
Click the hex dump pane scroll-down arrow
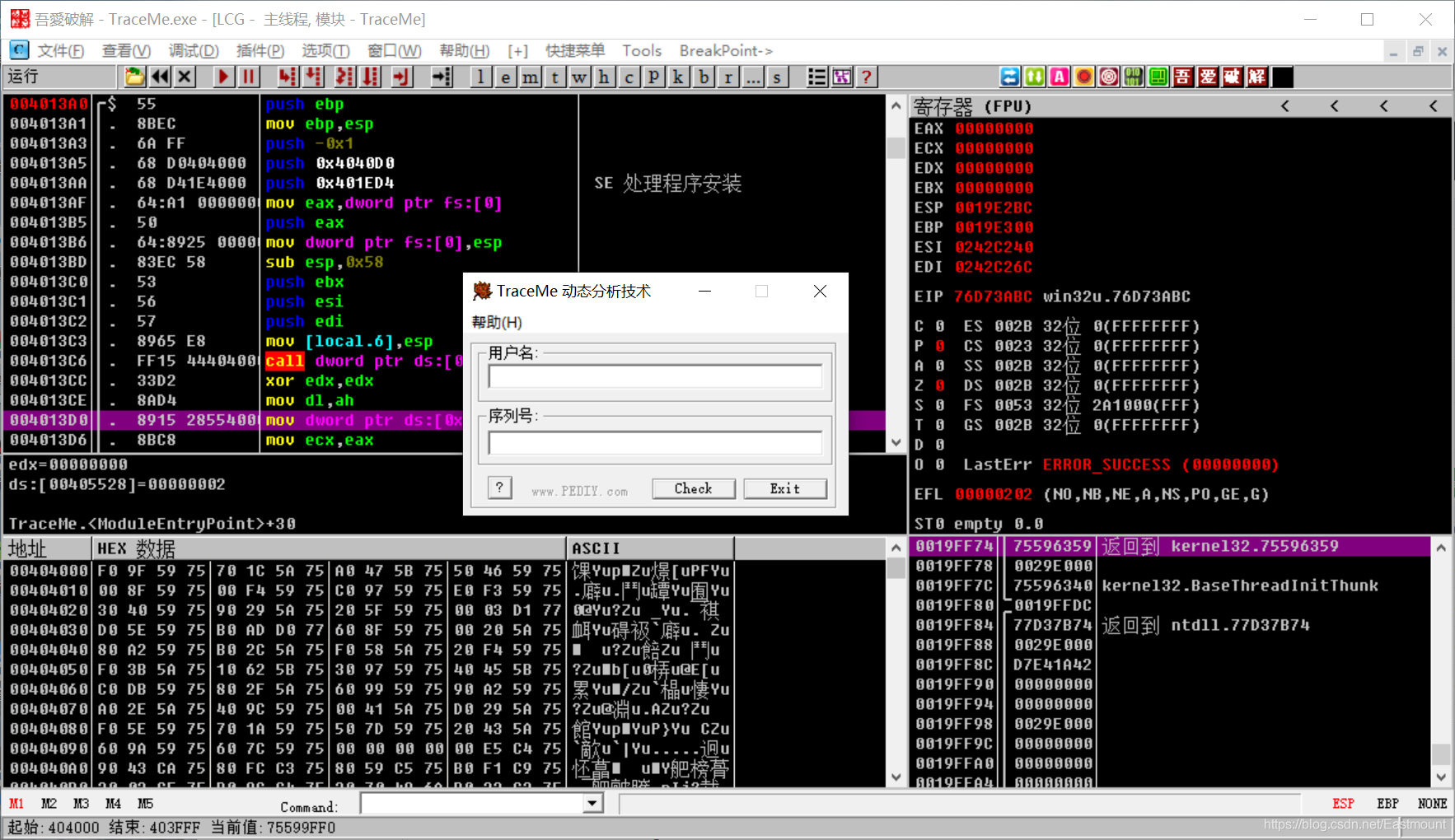point(896,777)
